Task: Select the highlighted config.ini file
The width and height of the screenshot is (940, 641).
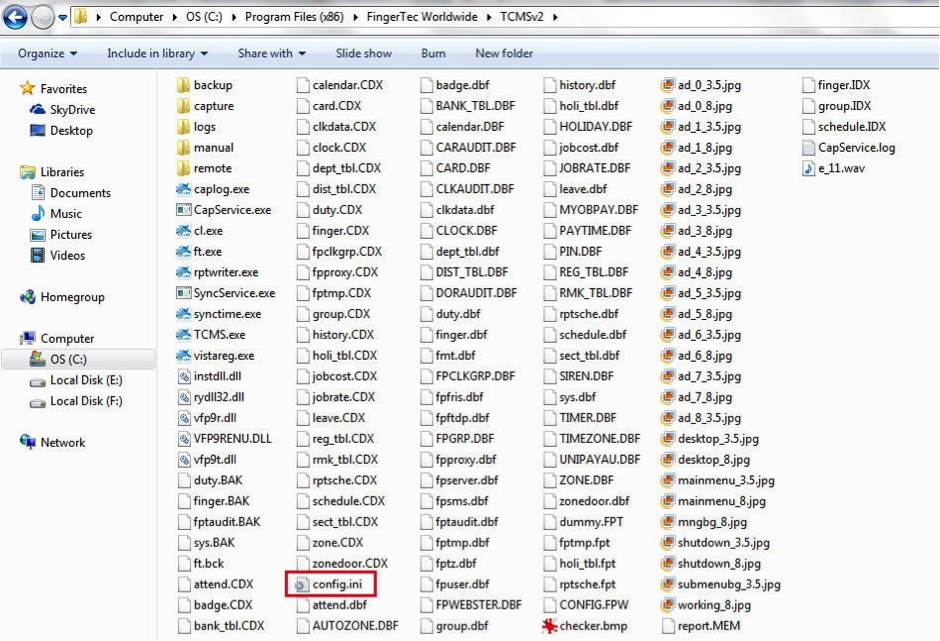Action: point(338,584)
